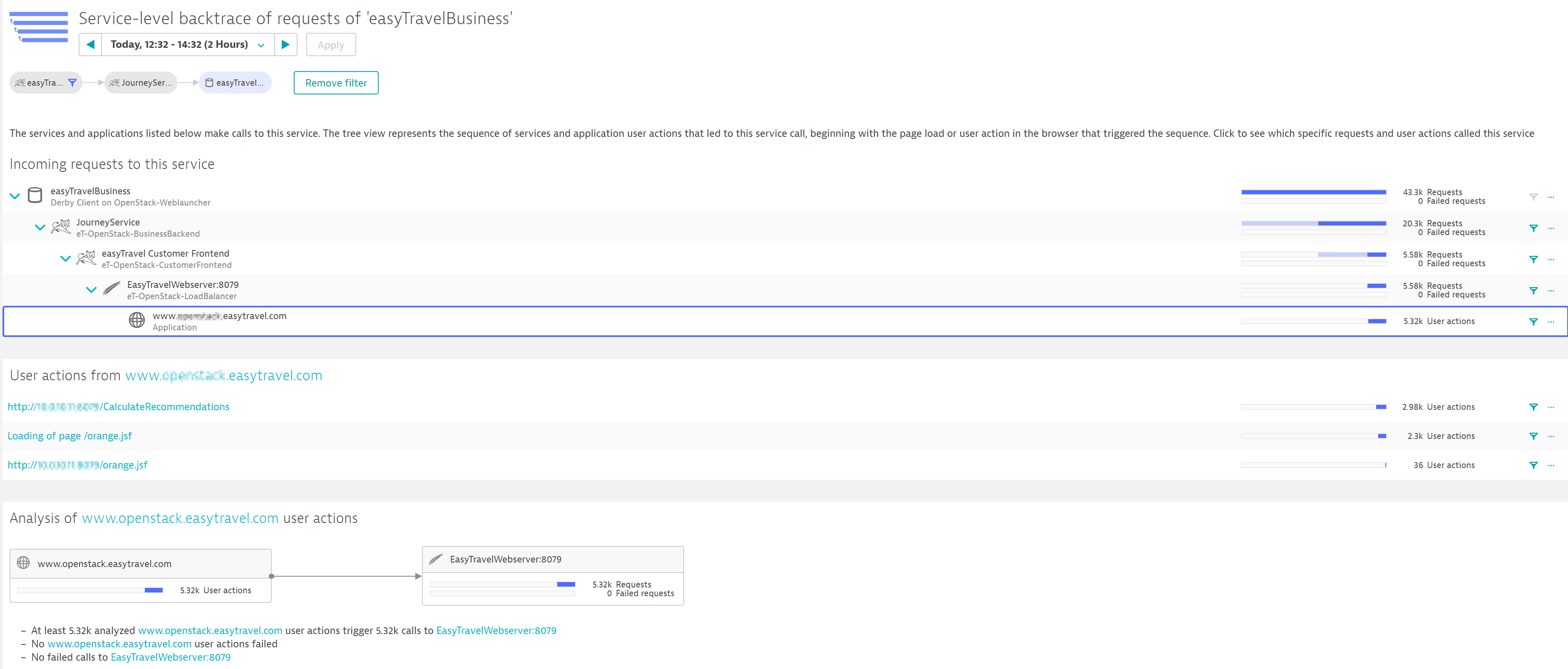The image size is (1568, 669).
Task: Go to next timeframe with right arrow
Action: coord(285,45)
